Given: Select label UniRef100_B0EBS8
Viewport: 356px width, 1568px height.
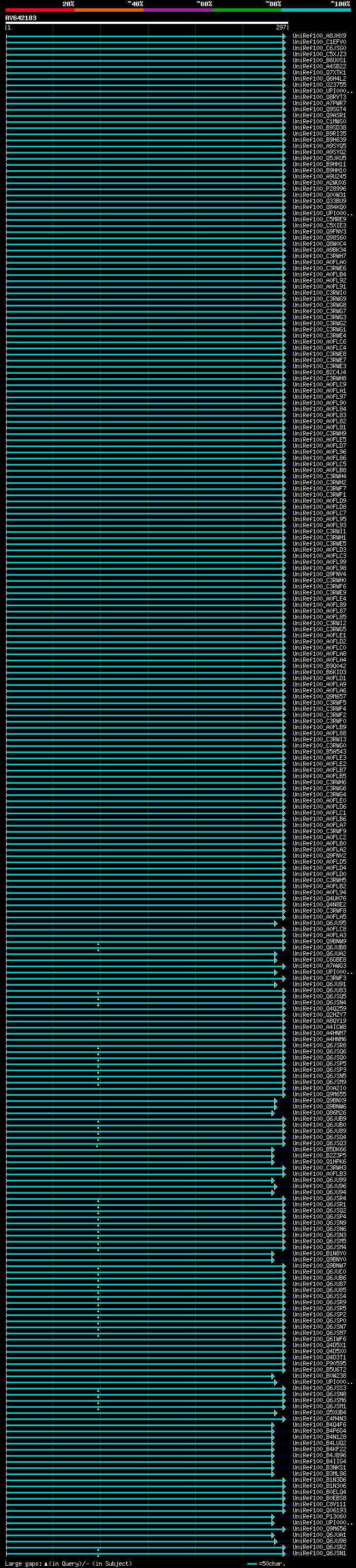Looking at the screenshot, I should (x=319, y=1498).
